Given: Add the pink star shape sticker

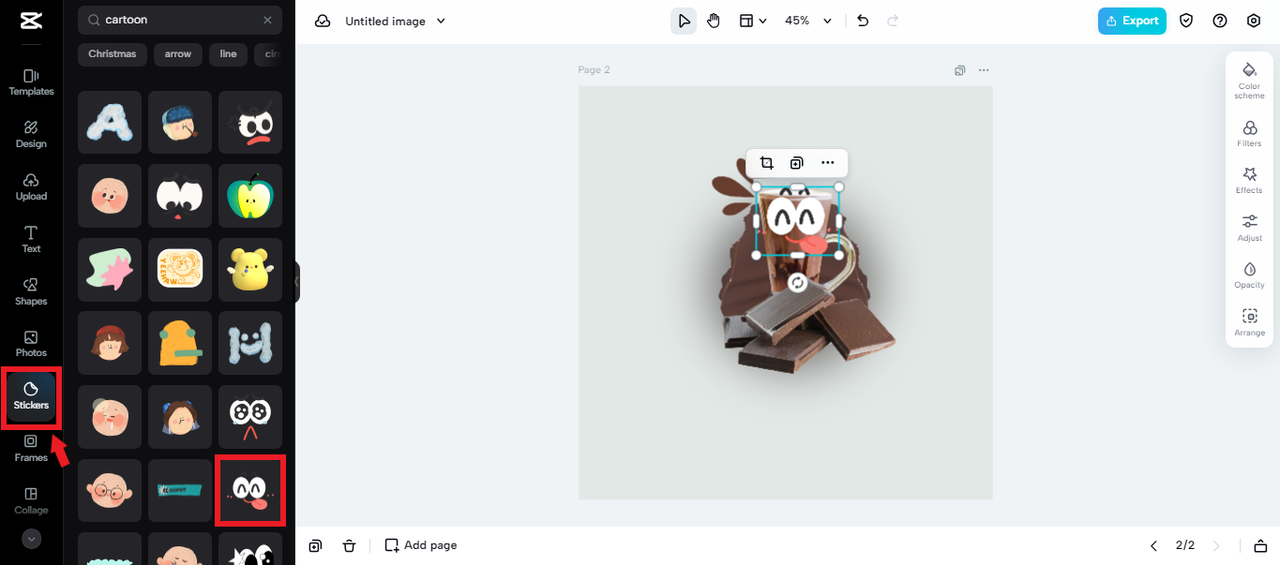Looking at the screenshot, I should (109, 269).
